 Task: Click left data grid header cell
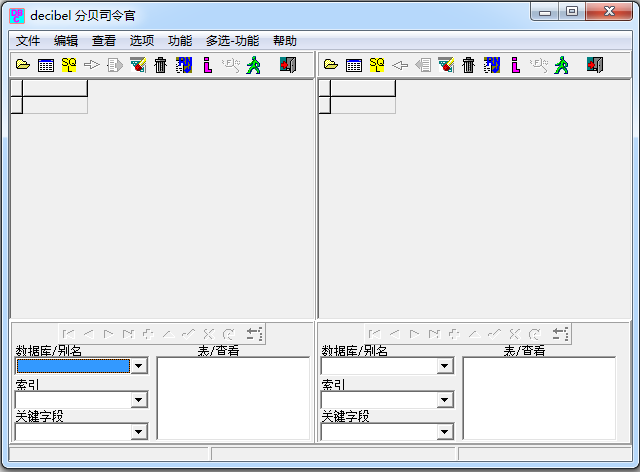tap(55, 88)
